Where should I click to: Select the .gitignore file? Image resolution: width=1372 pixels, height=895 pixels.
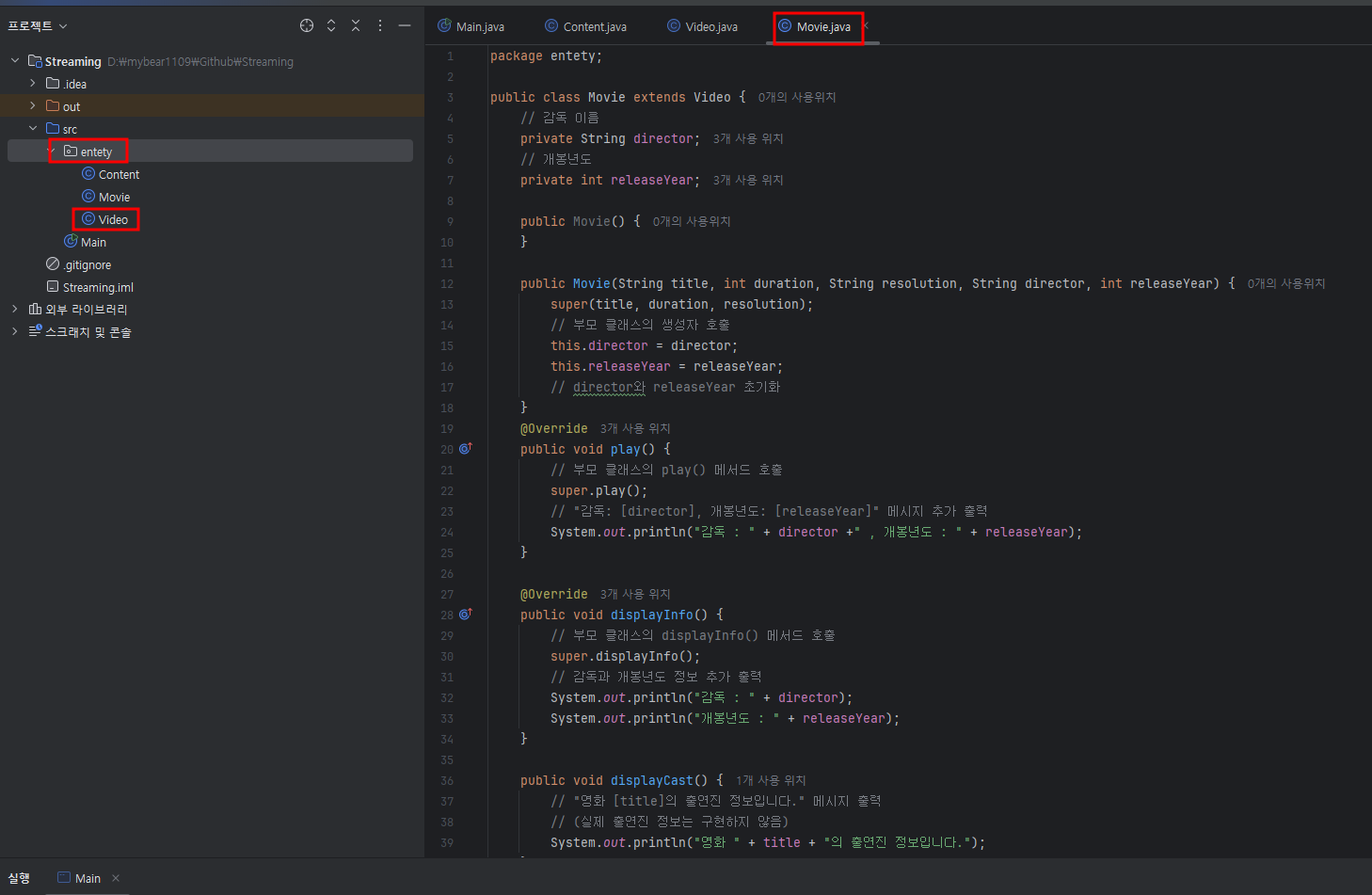(x=88, y=264)
